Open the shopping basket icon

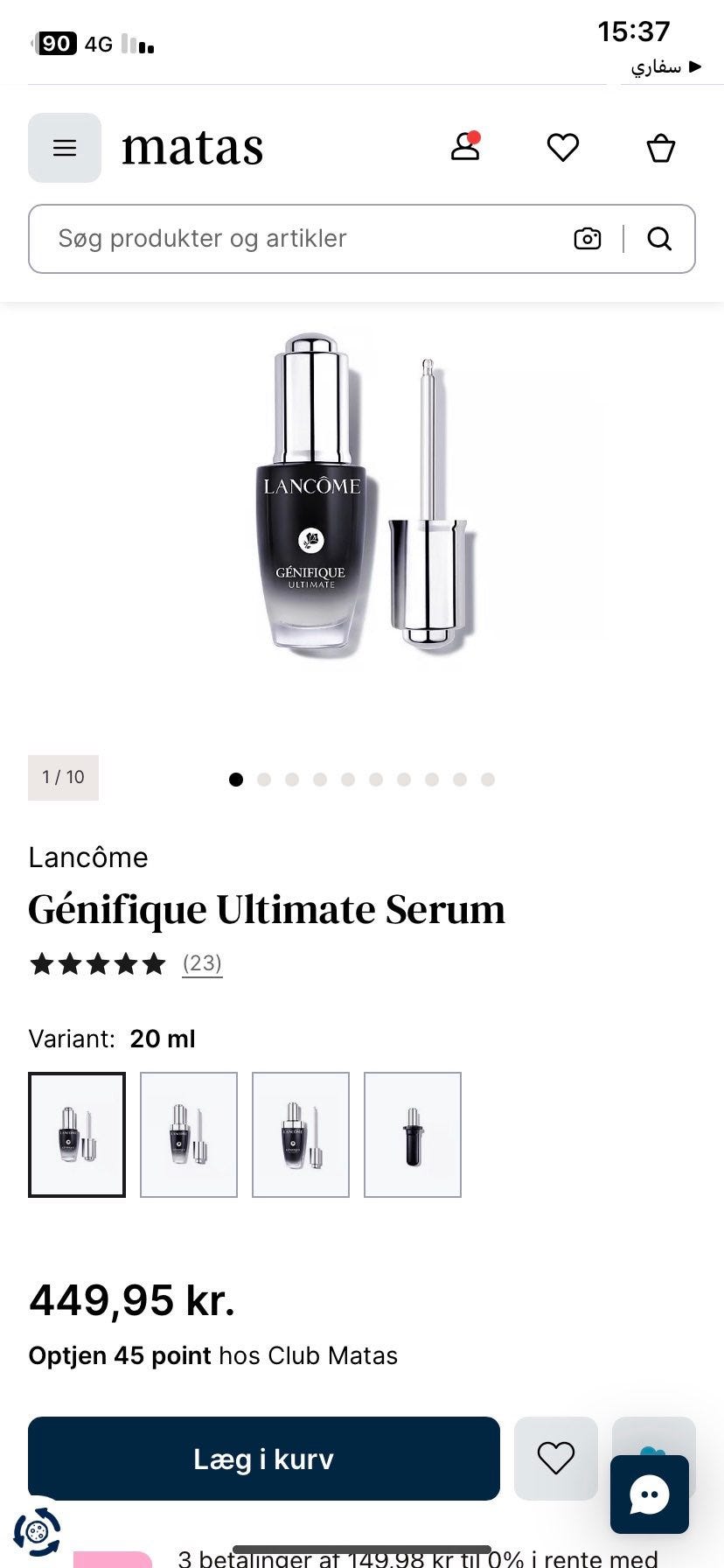[661, 148]
